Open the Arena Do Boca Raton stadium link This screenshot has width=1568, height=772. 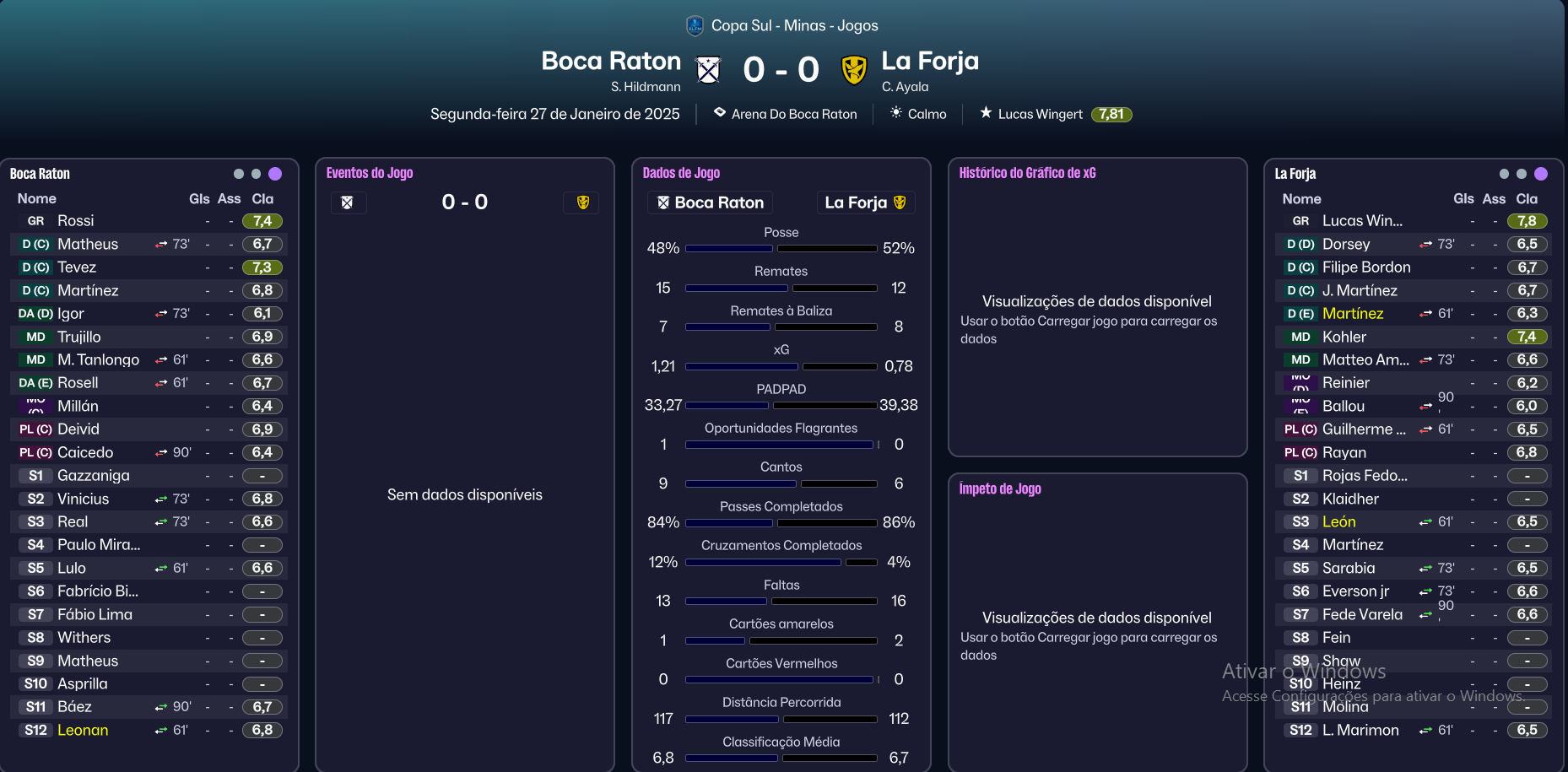pos(793,114)
